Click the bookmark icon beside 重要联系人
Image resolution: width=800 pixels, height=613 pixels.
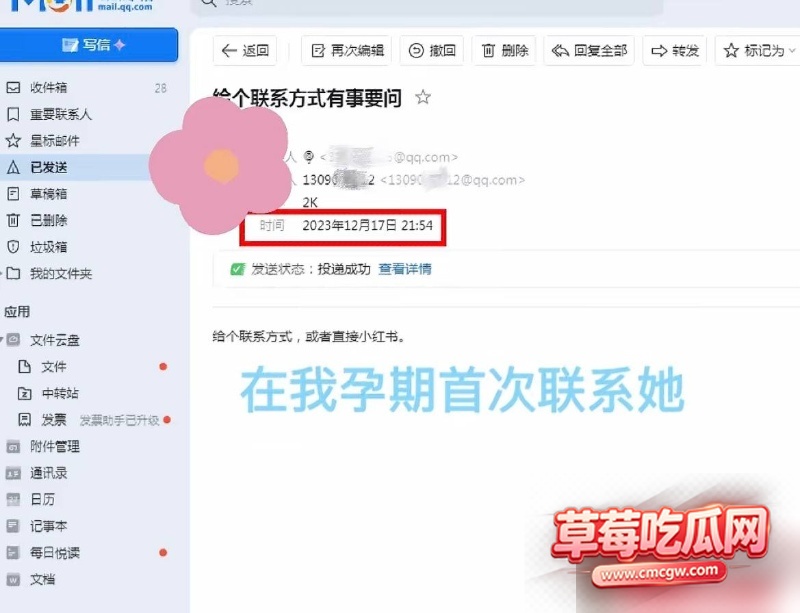(x=13, y=114)
